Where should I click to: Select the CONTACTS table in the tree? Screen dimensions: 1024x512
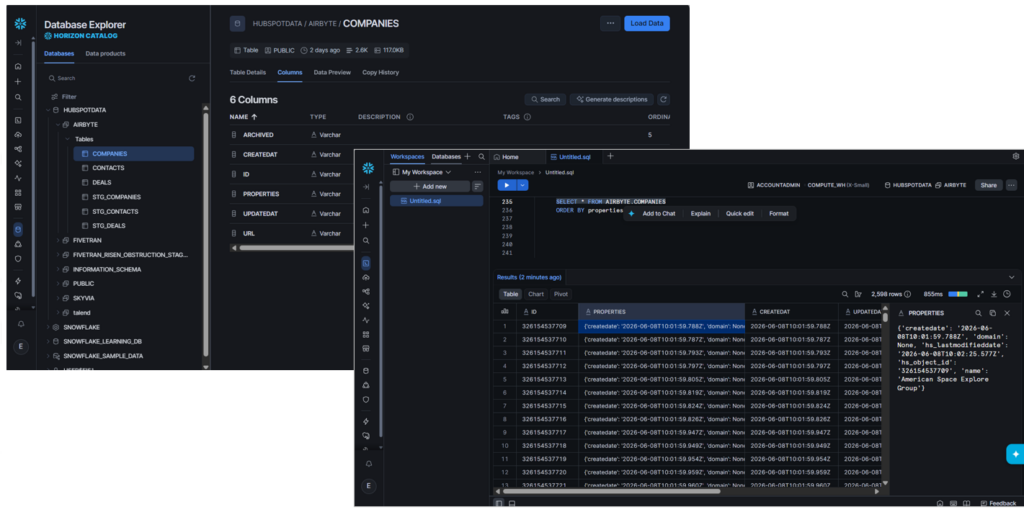pyautogui.click(x=108, y=168)
